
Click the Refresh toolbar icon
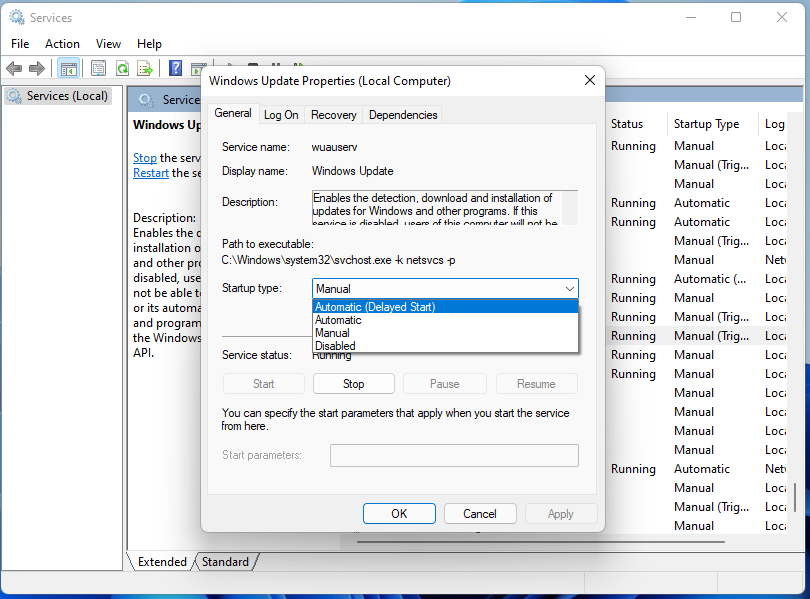(122, 68)
